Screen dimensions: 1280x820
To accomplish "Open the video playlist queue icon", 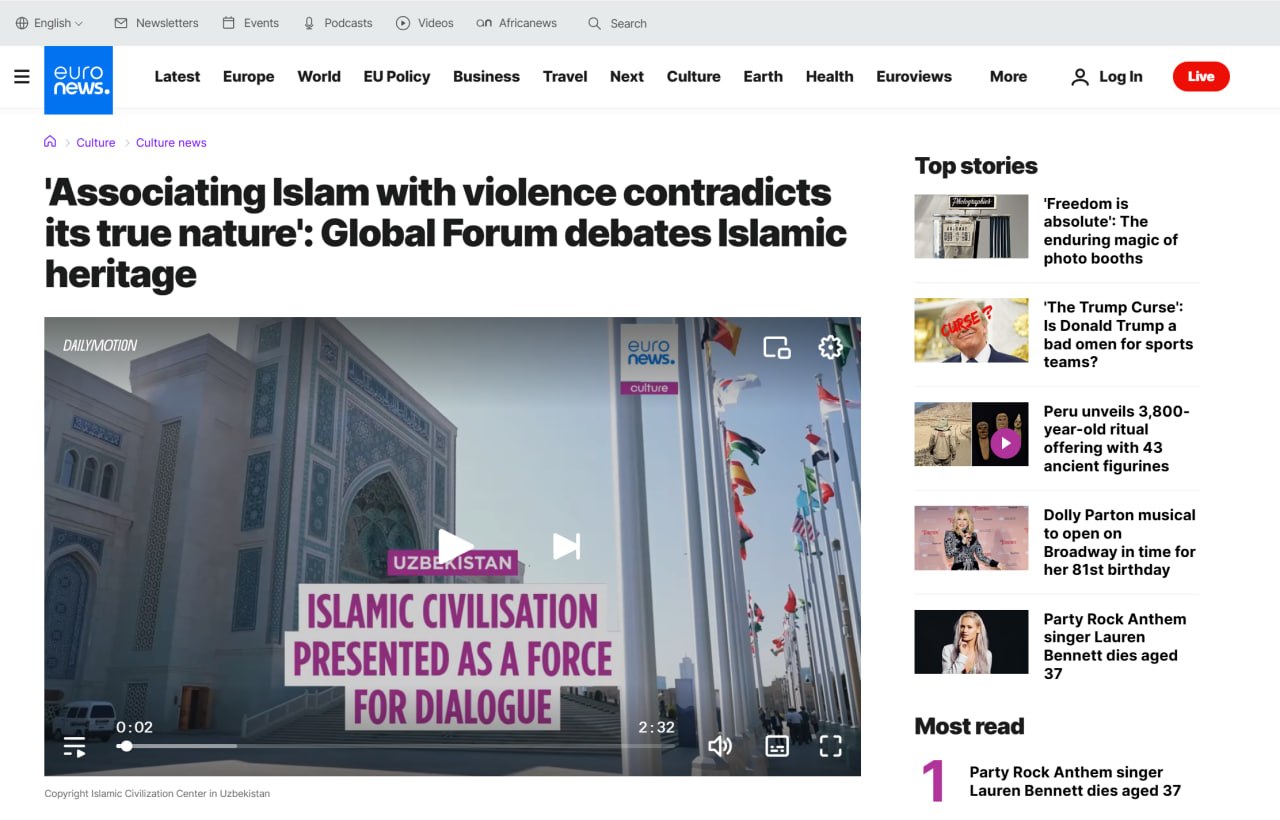I will point(74,746).
